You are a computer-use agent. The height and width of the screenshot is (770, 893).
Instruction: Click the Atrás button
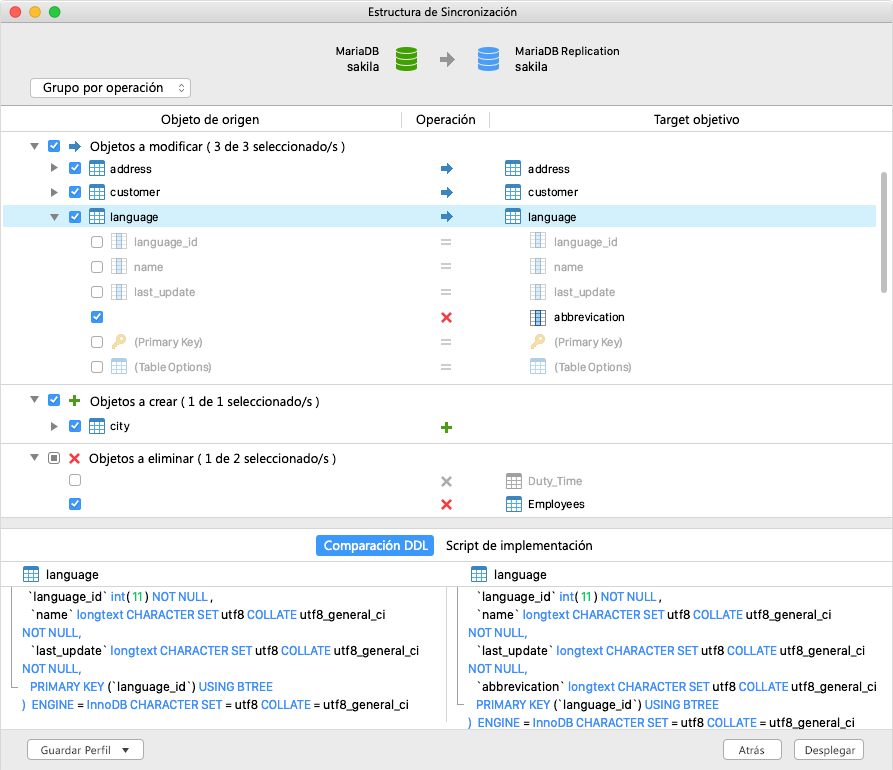point(752,749)
